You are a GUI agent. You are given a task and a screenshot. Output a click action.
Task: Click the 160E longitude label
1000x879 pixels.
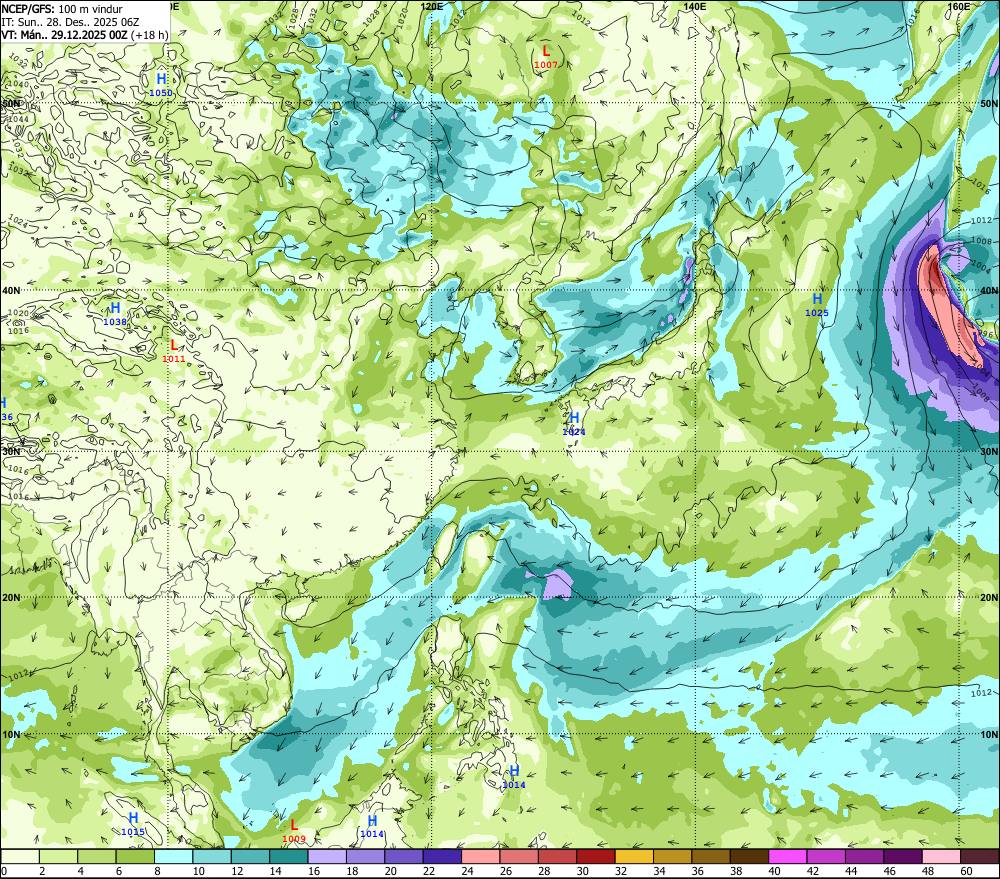click(959, 6)
